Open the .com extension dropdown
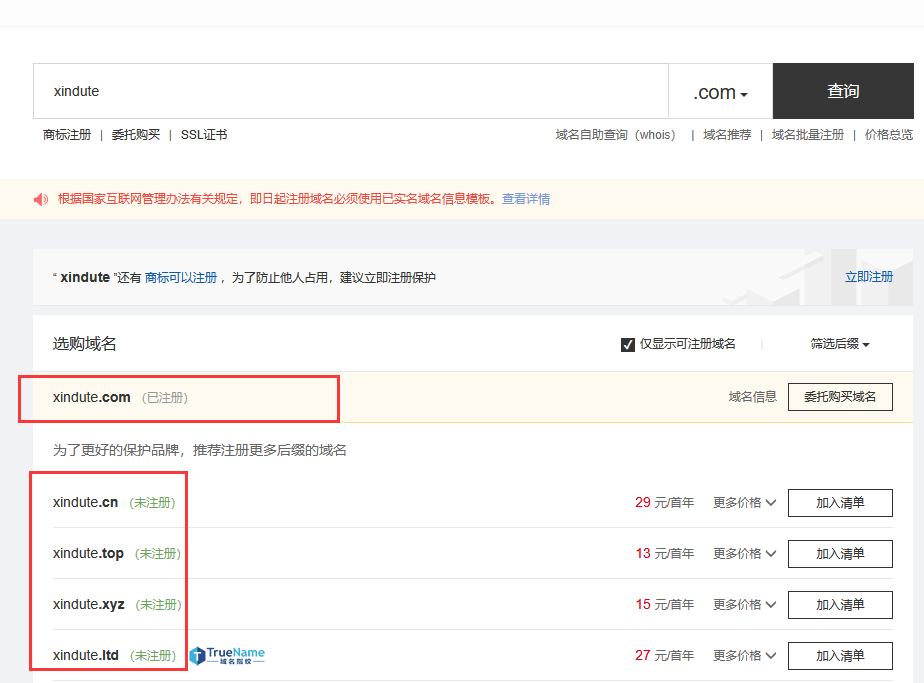Viewport: 924px width, 683px height. point(719,91)
